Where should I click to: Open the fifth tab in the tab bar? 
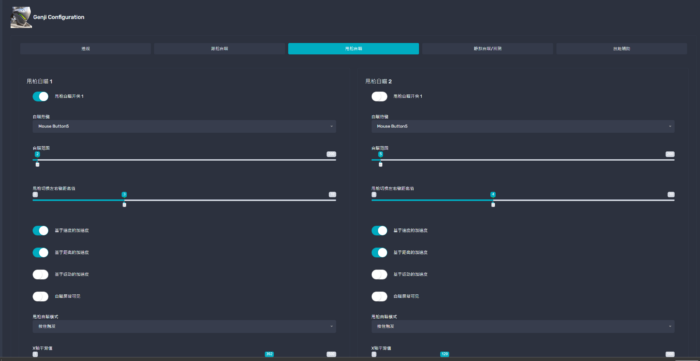(621, 49)
